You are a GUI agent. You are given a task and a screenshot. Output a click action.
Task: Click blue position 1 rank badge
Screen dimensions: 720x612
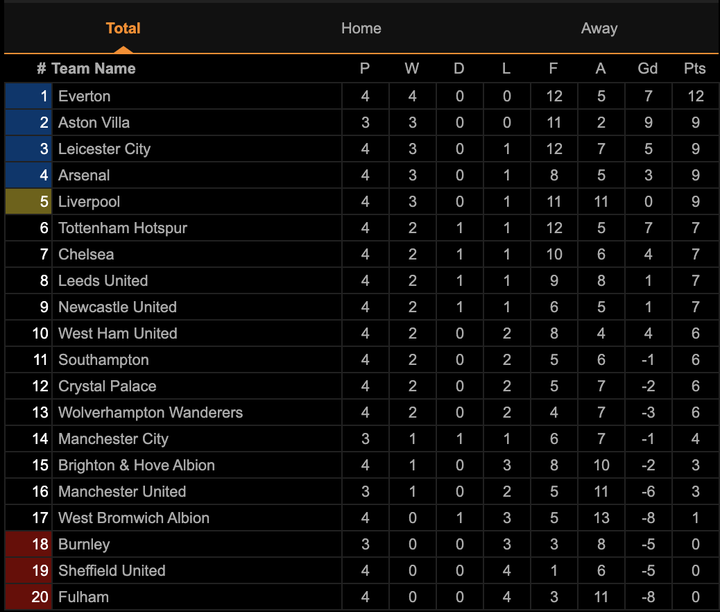(x=28, y=96)
